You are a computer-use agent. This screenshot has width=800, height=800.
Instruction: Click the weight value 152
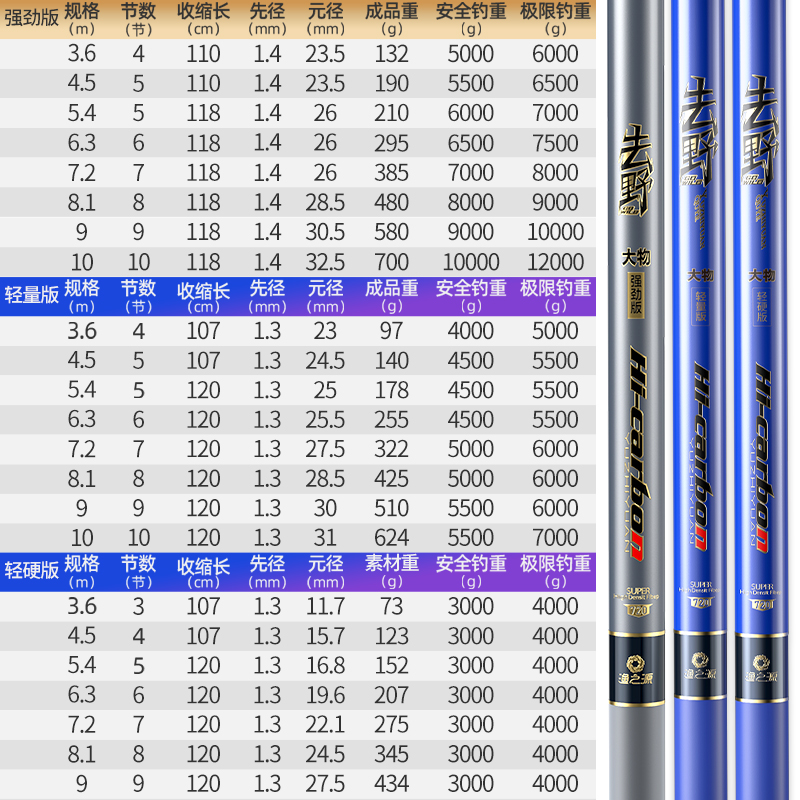click(391, 666)
